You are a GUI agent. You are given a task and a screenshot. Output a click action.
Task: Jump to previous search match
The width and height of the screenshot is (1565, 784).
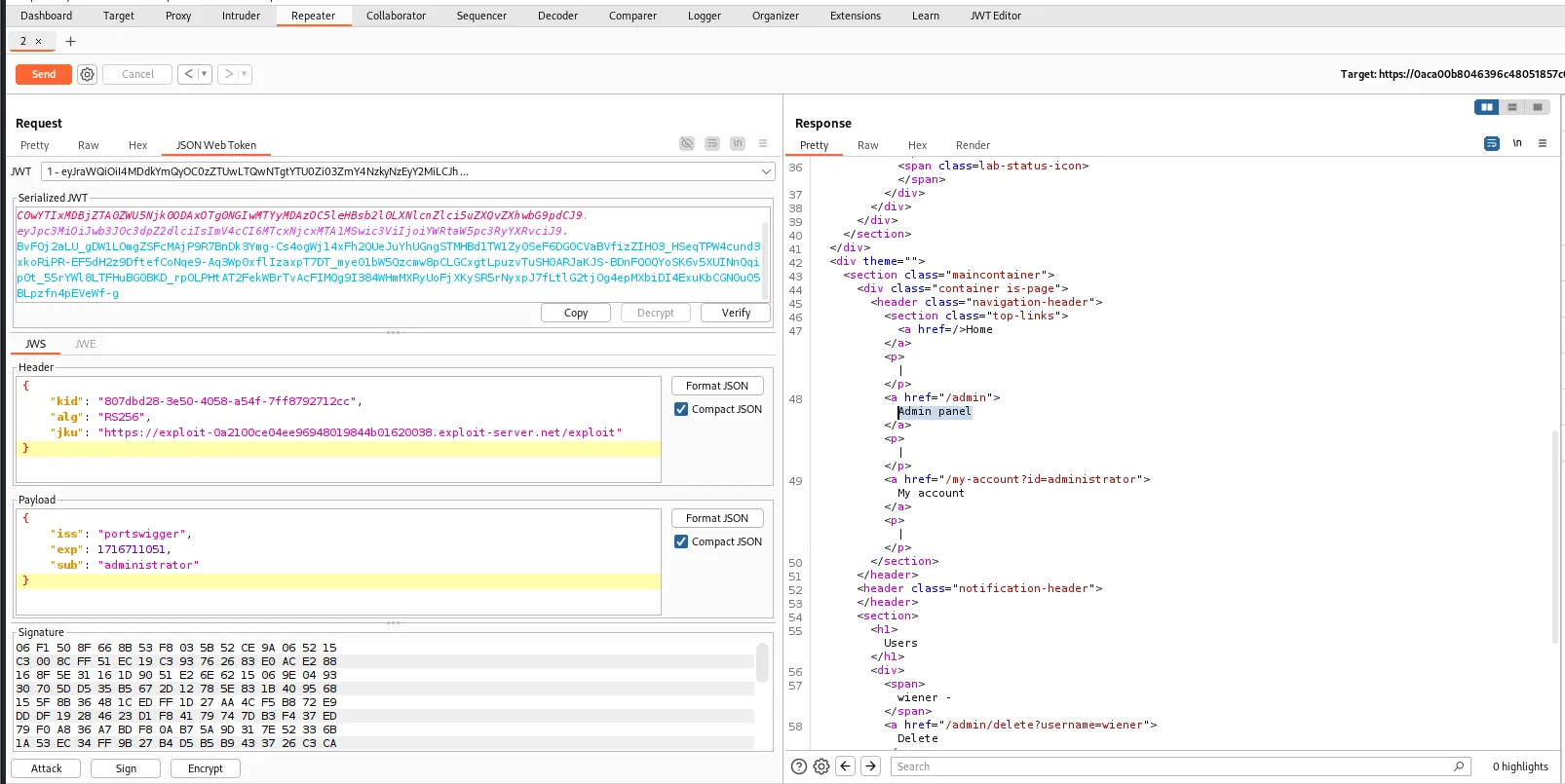(x=846, y=766)
